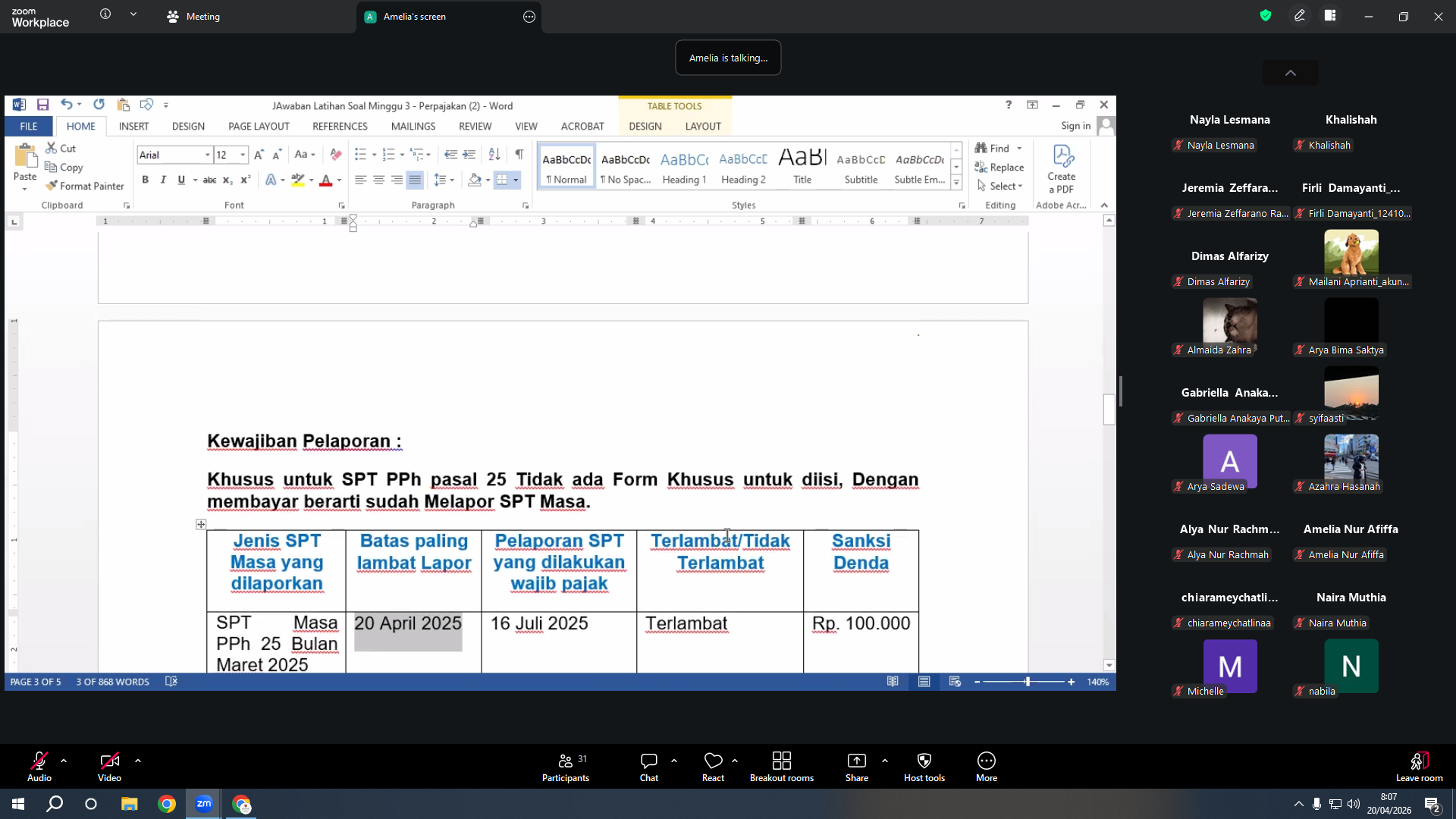Click the Clear Formatting eraser icon
The width and height of the screenshot is (1456, 819).
(x=335, y=155)
